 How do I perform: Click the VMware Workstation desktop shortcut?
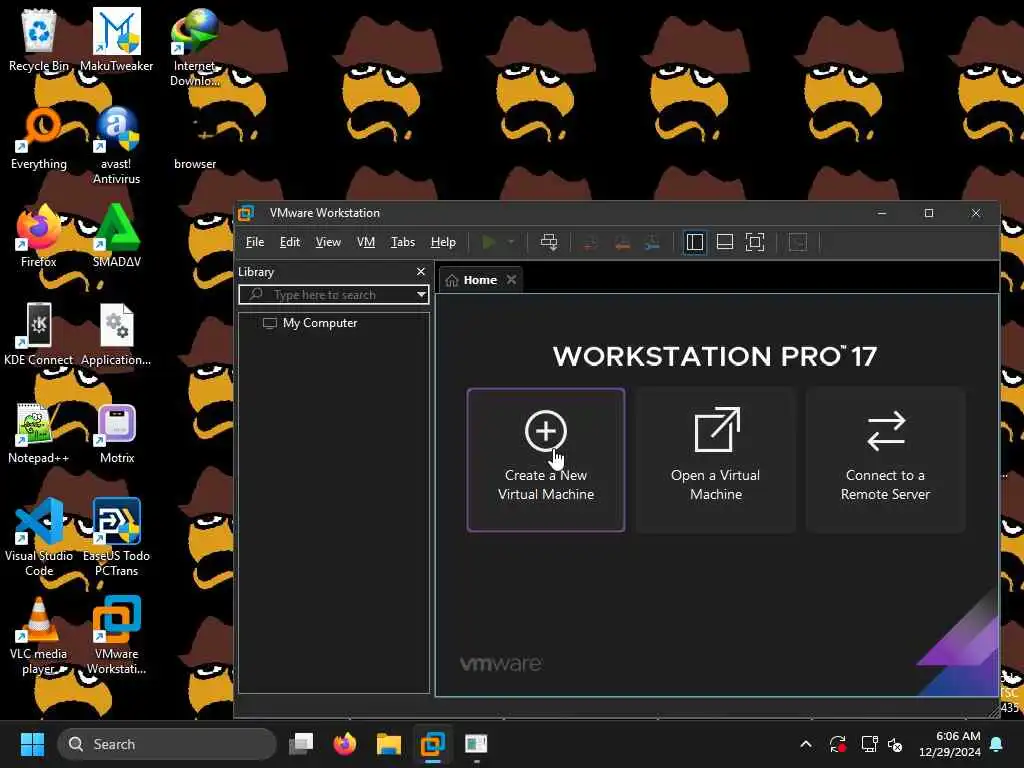point(116,635)
